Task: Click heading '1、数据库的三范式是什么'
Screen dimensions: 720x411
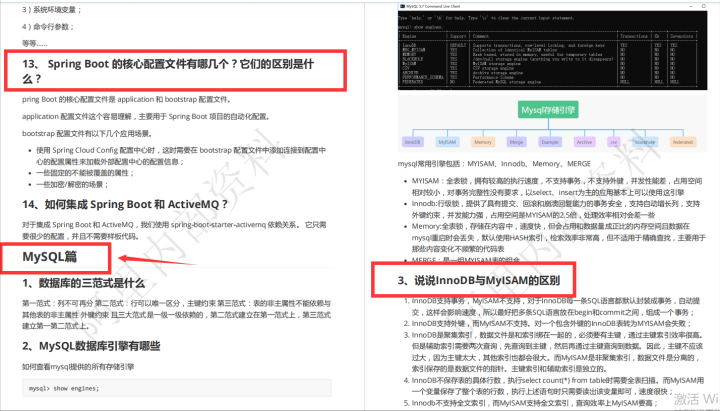Action: point(84,283)
